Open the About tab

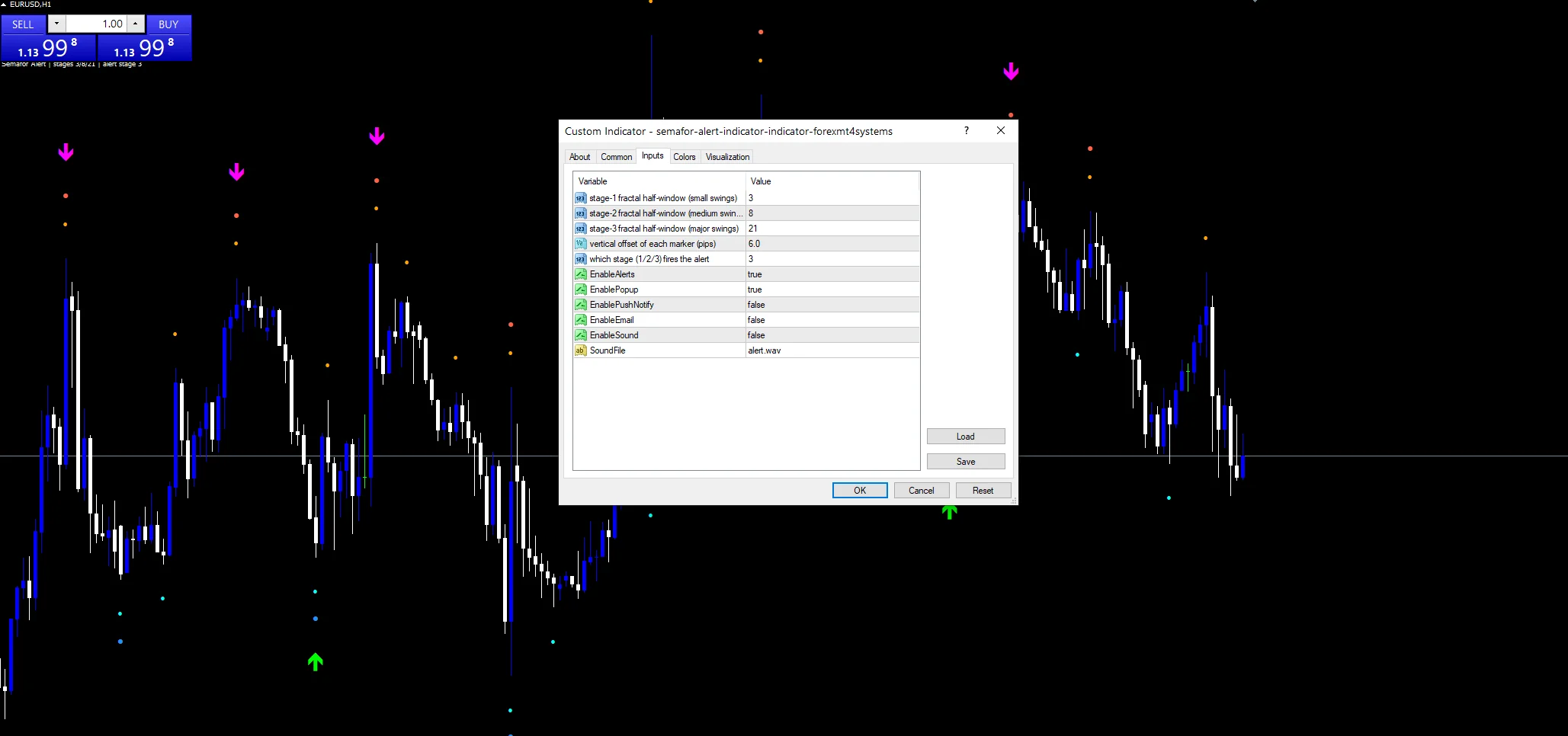579,157
